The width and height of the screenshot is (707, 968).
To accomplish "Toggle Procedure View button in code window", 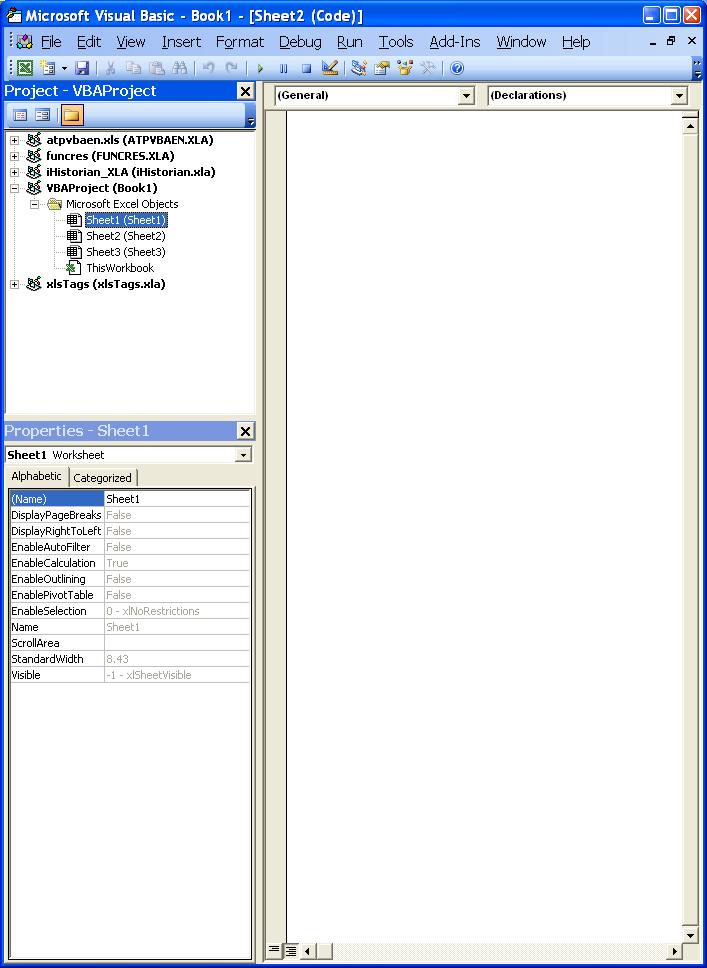I will click(x=273, y=950).
